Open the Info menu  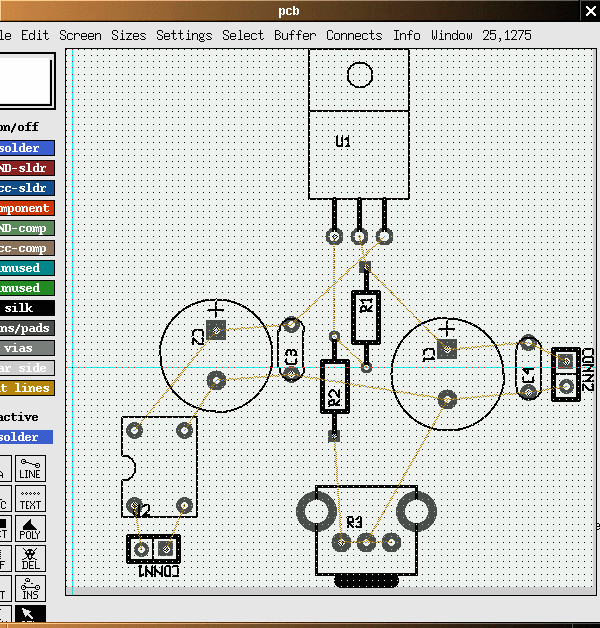[406, 35]
